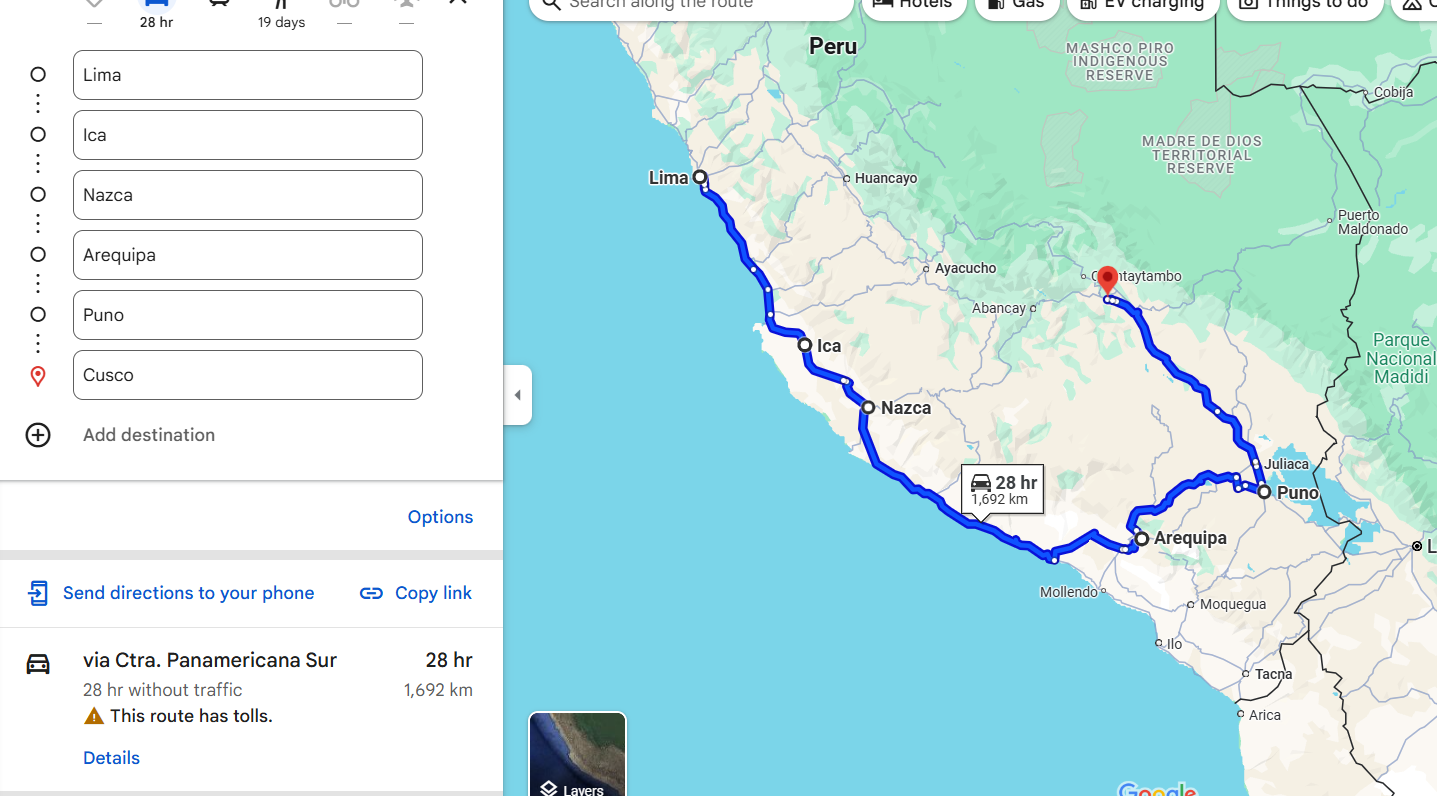Image resolution: width=1437 pixels, height=796 pixels.
Task: Click the Lima waypoint circle icon in the list
Action: 38,75
